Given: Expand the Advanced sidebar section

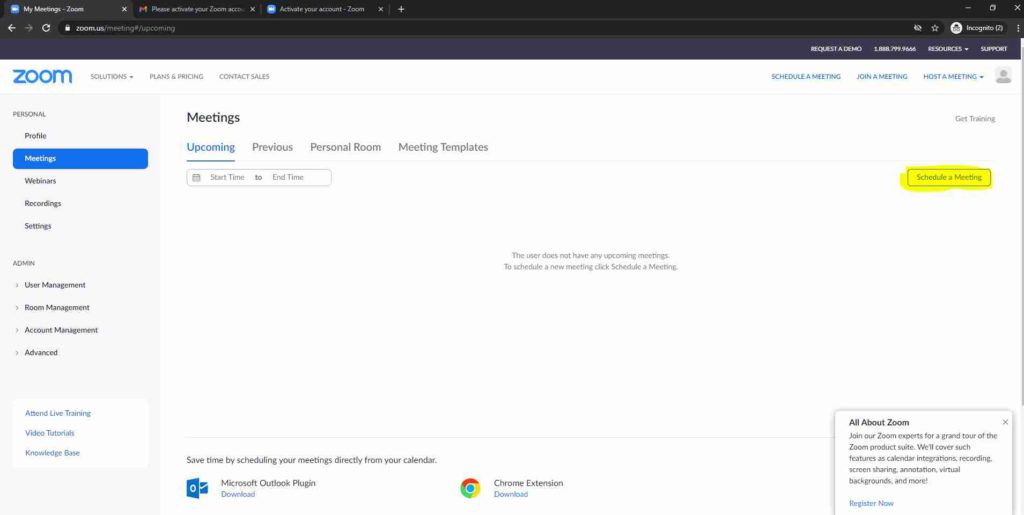Looking at the screenshot, I should pos(41,352).
